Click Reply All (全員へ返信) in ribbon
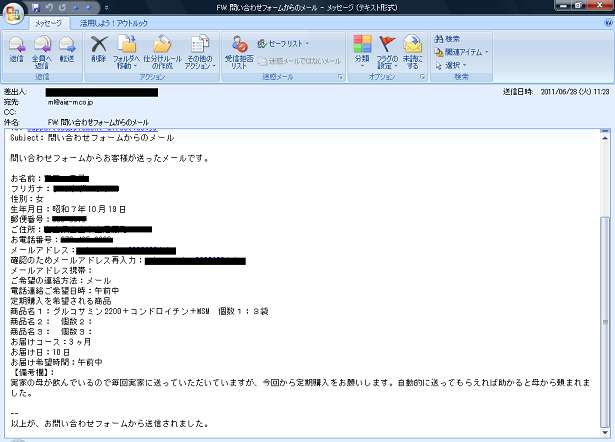The height and width of the screenshot is (442, 615). click(42, 48)
